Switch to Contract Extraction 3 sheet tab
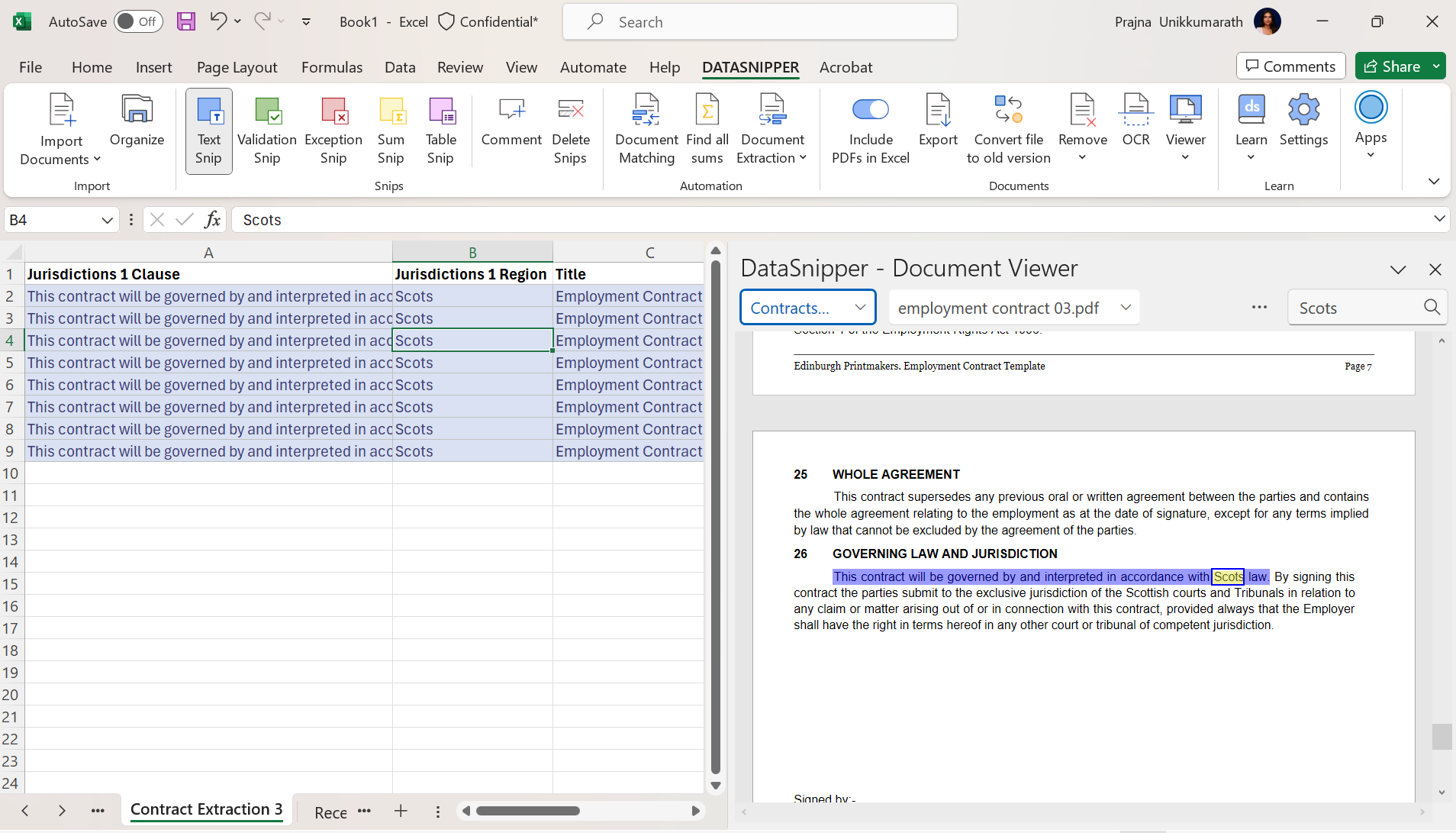Image resolution: width=1456 pixels, height=833 pixels. click(x=206, y=809)
